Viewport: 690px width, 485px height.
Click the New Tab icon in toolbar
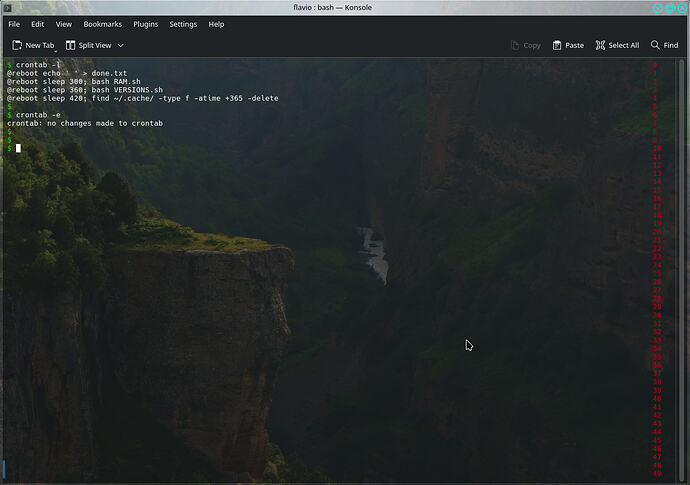(17, 45)
